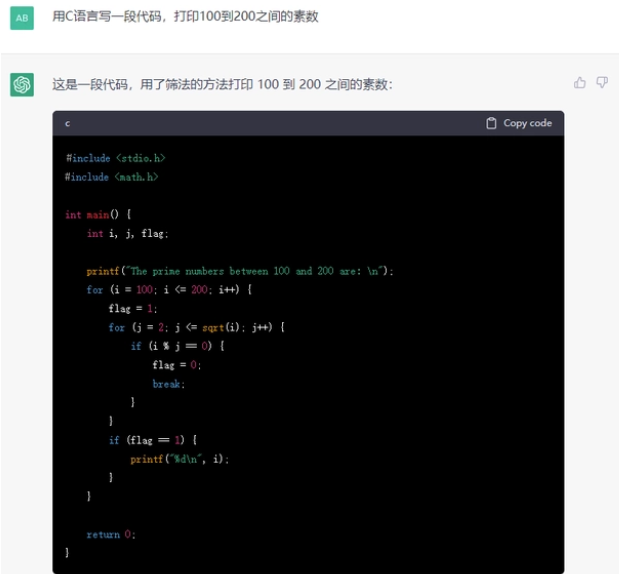Screen dimensions: 619x574
Task: Click the AB user avatar
Action: click(22, 17)
